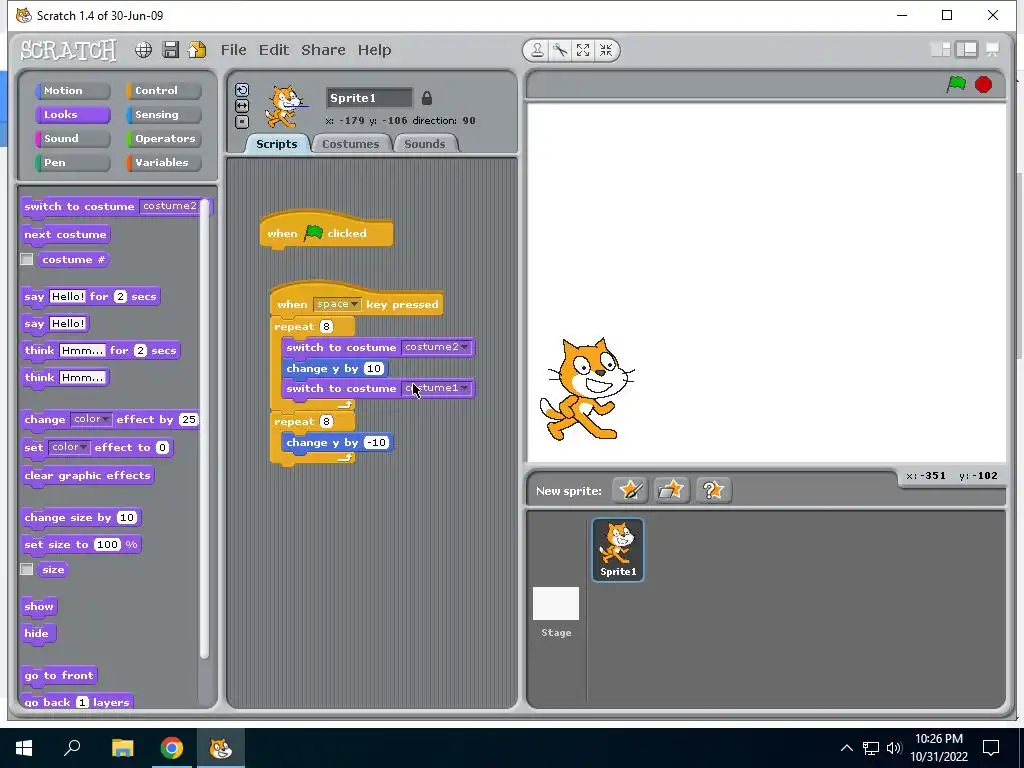Click the show block

pyautogui.click(x=39, y=607)
